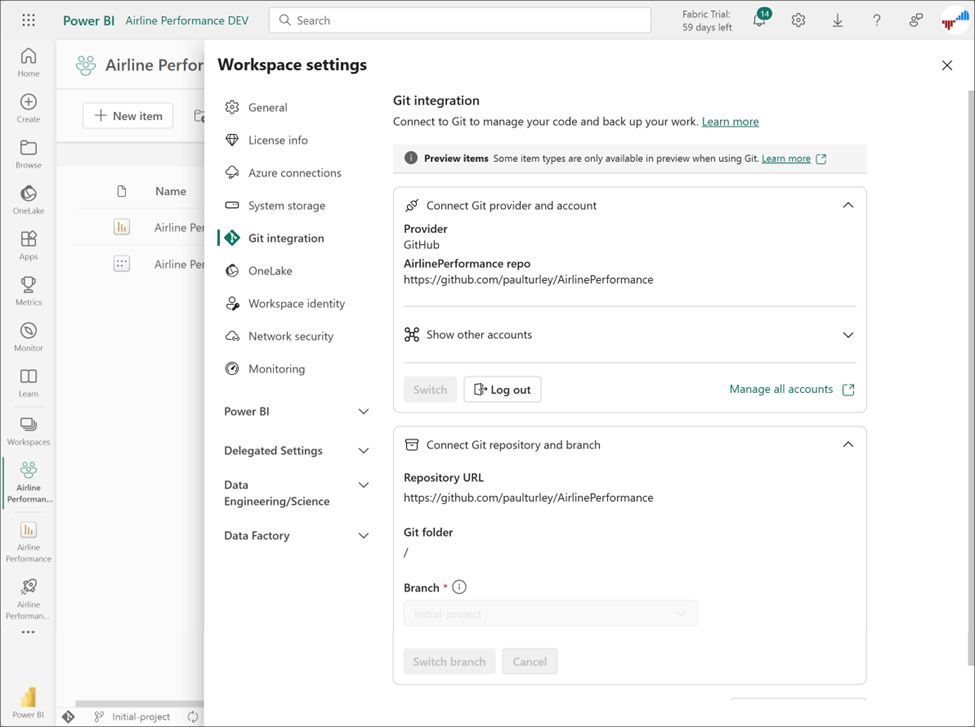Click the Switch account button
The height and width of the screenshot is (727, 975).
430,389
